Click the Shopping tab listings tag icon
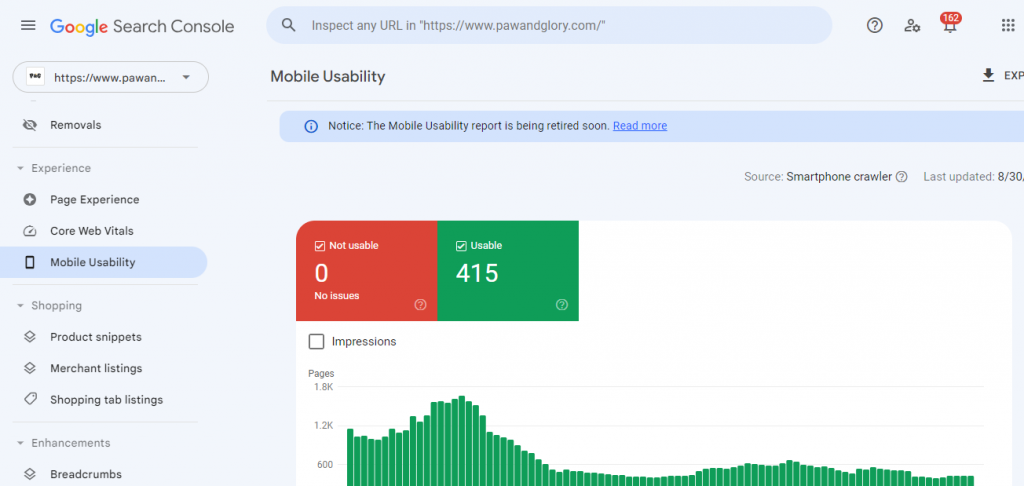The image size is (1024, 486). (x=30, y=399)
